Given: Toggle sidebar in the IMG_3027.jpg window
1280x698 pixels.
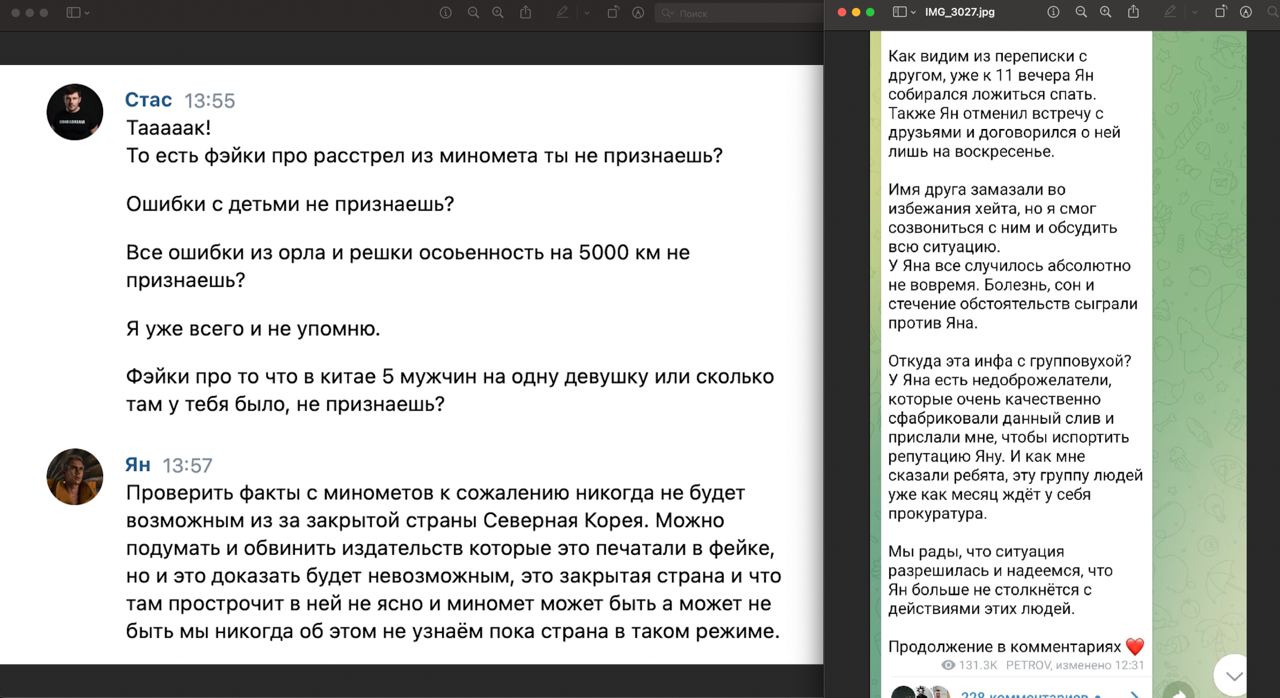Looking at the screenshot, I should pos(899,12).
